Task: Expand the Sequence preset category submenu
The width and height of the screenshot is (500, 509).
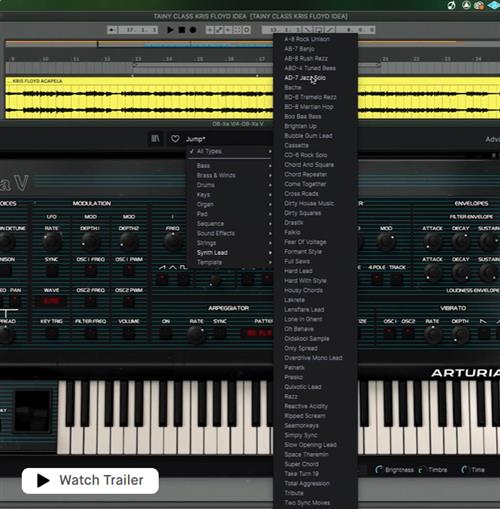Action: (x=230, y=224)
